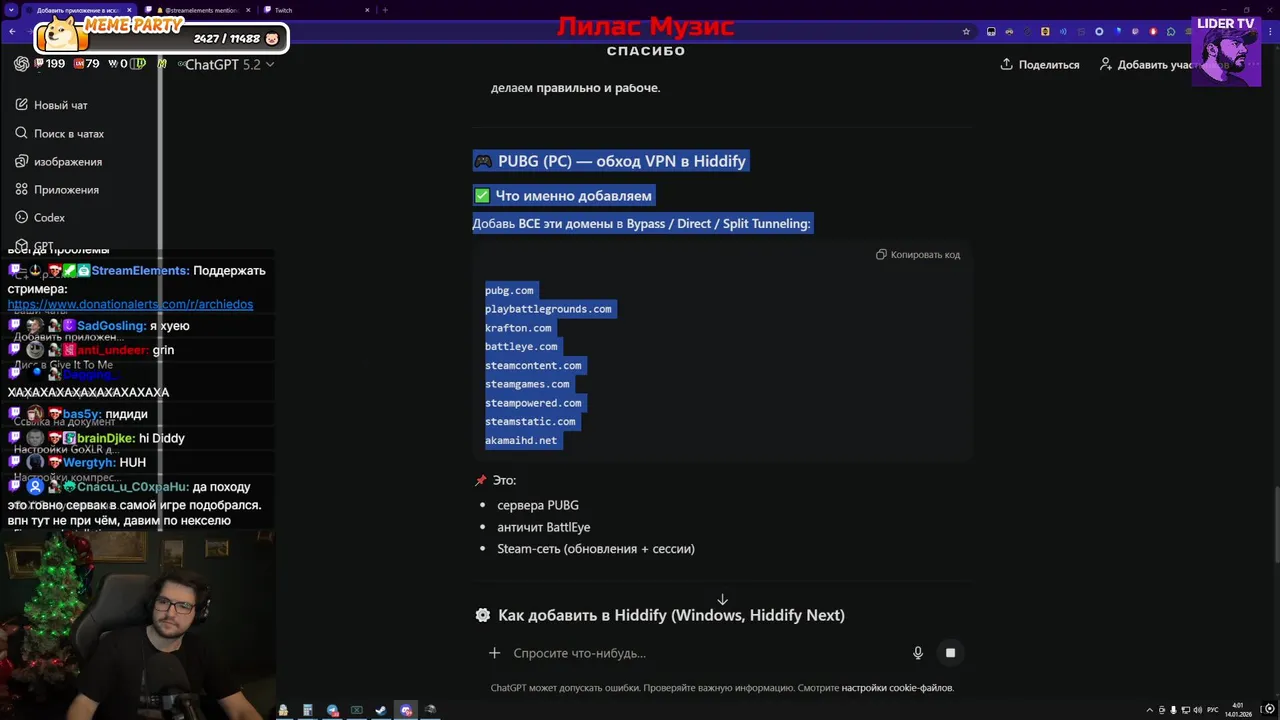This screenshot has height=720, width=1280.
Task: Open the ChatGPT 5.2 model dropdown
Action: tap(229, 64)
